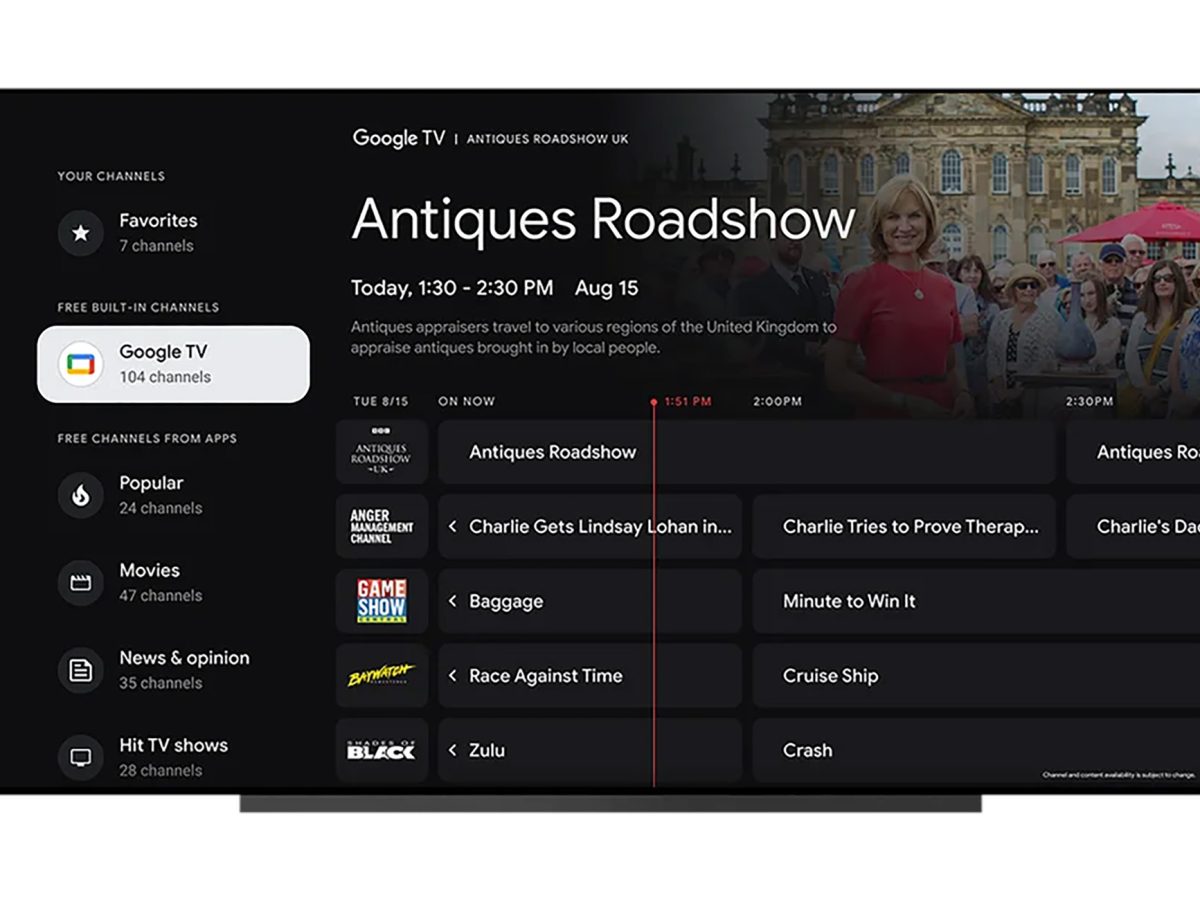The width and height of the screenshot is (1200, 900).
Task: Select the Cruise Ship program
Action: [976, 675]
